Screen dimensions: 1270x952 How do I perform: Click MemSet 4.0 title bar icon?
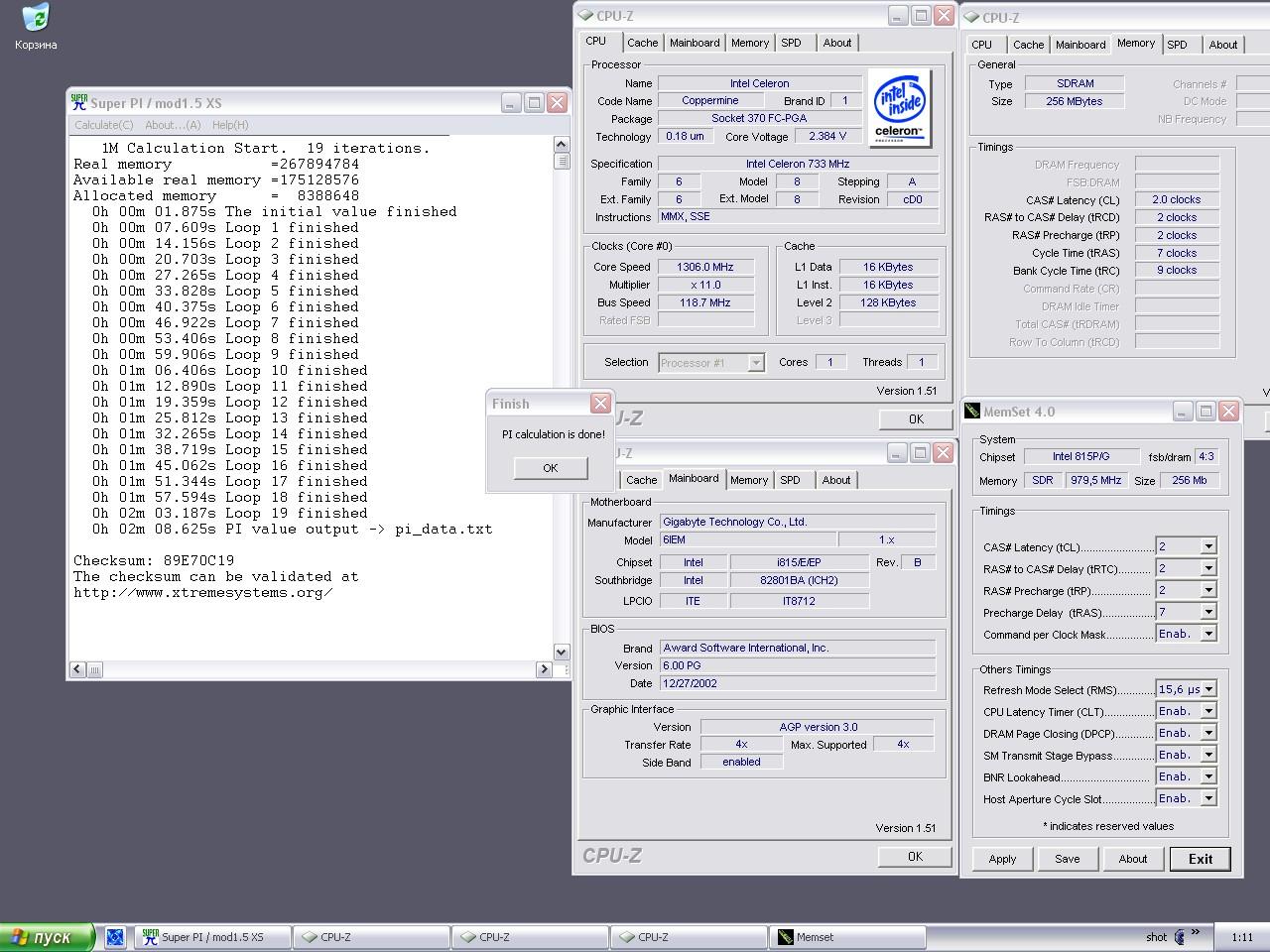coord(972,411)
